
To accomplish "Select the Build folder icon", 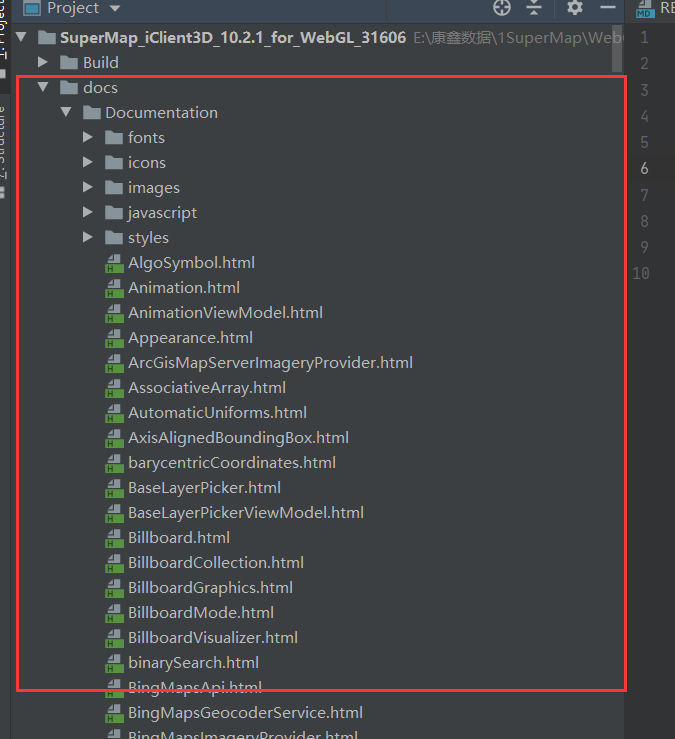I will pos(69,62).
